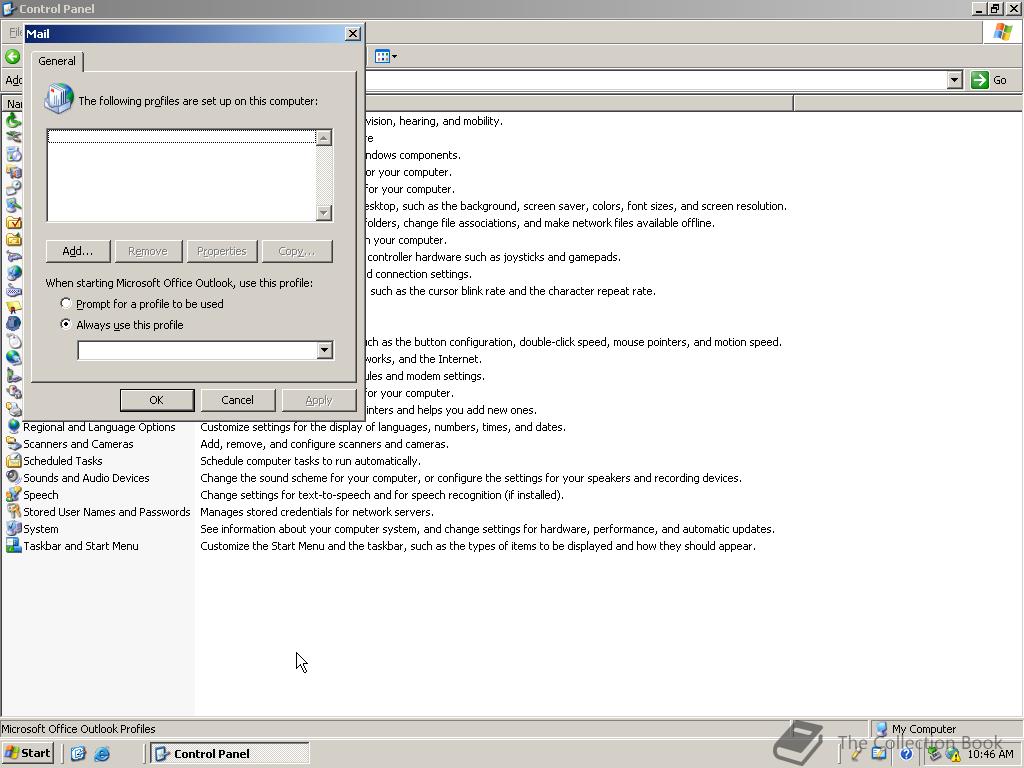Click the Remove button in Mail dialog

[x=148, y=251]
